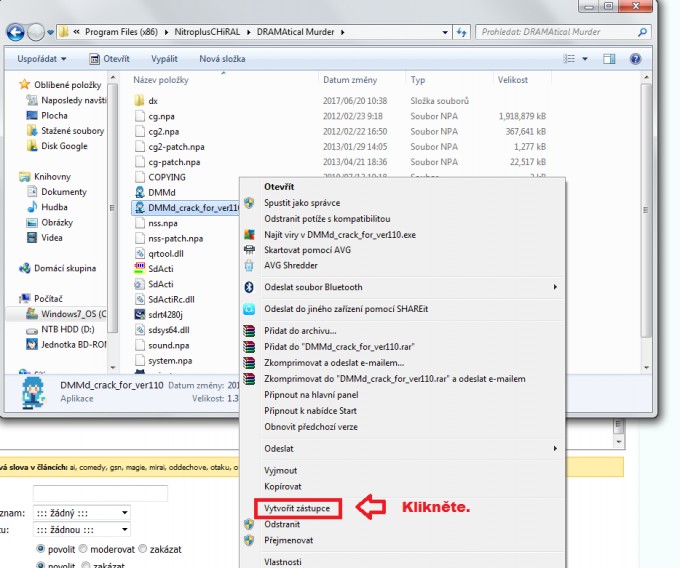Click the refresh button by address bar
680x568 pixels.
(x=461, y=32)
